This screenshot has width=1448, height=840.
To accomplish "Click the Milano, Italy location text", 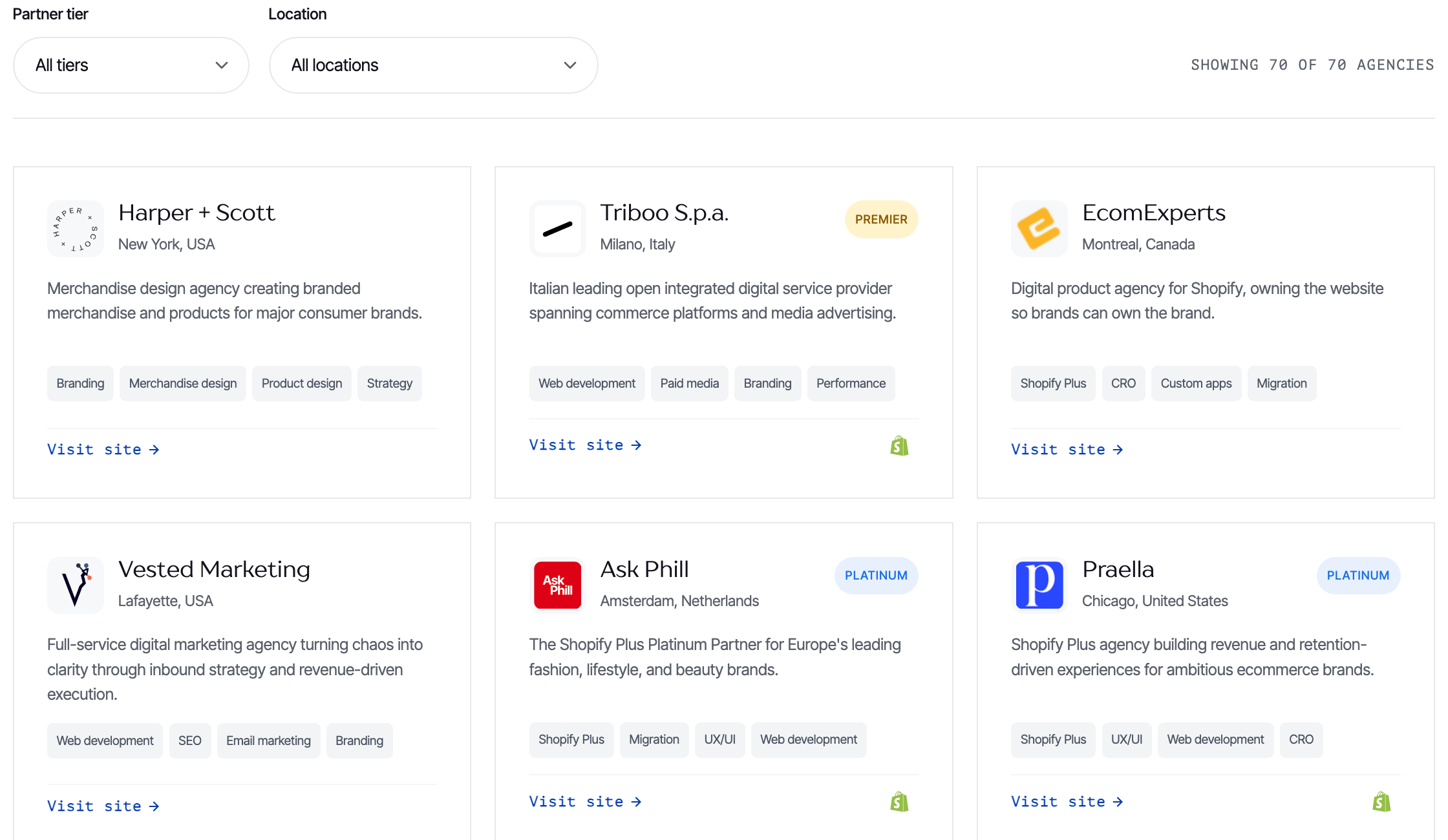I will point(637,245).
